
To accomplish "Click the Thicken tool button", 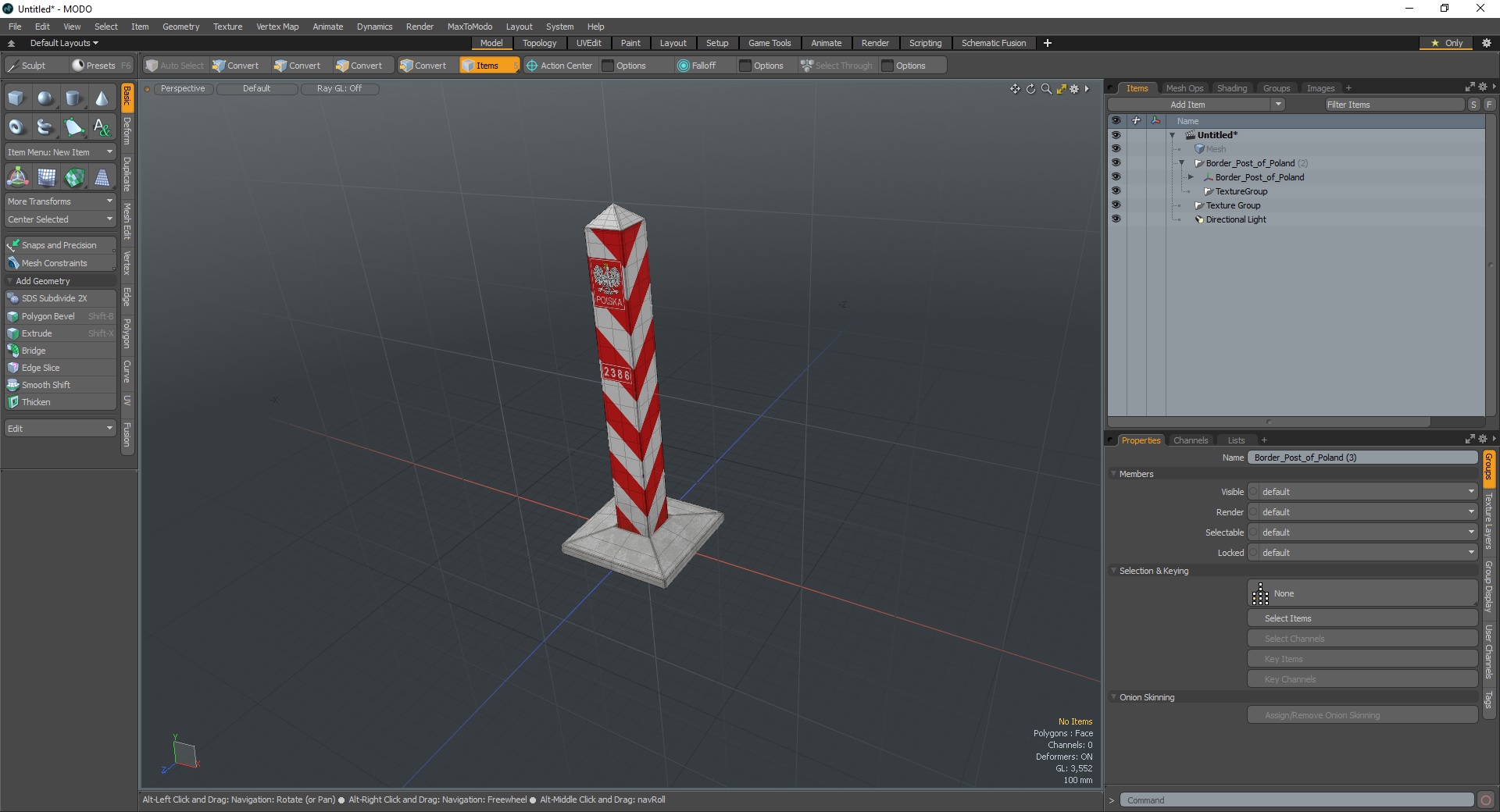I will (60, 402).
